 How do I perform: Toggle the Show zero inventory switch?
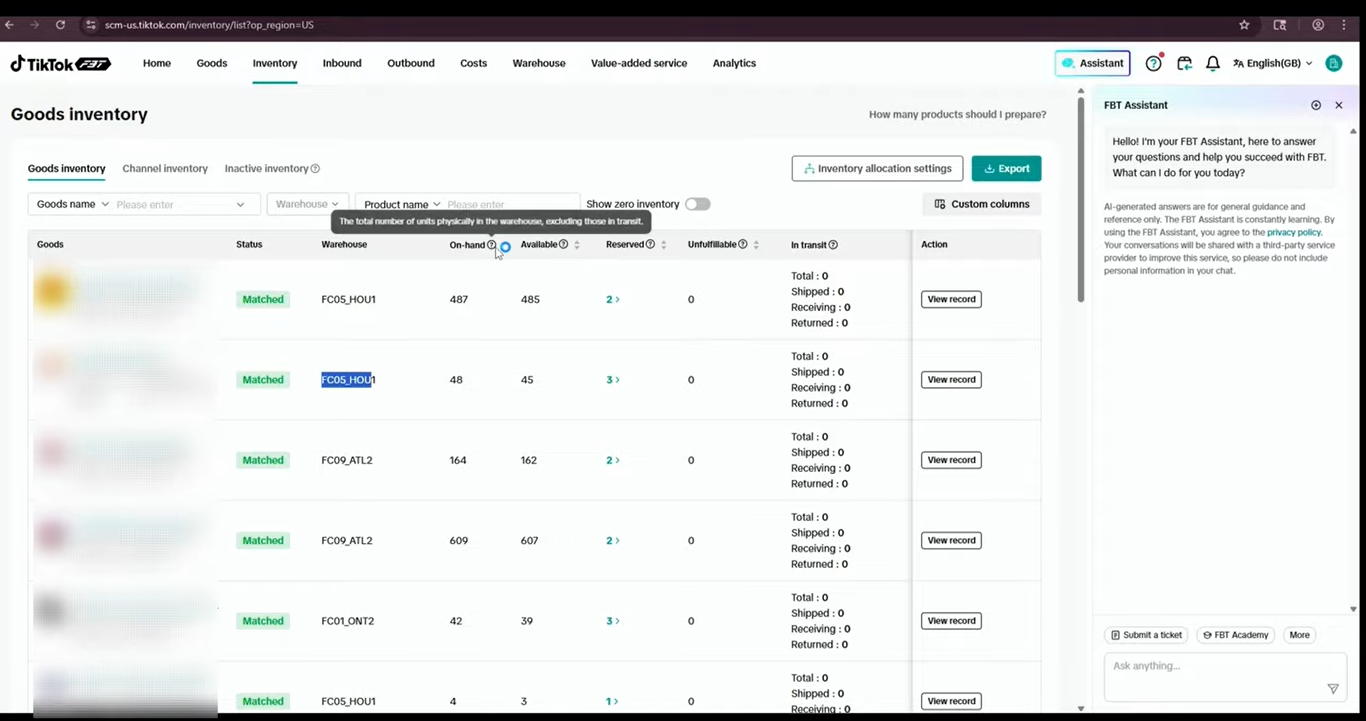pyautogui.click(x=698, y=204)
